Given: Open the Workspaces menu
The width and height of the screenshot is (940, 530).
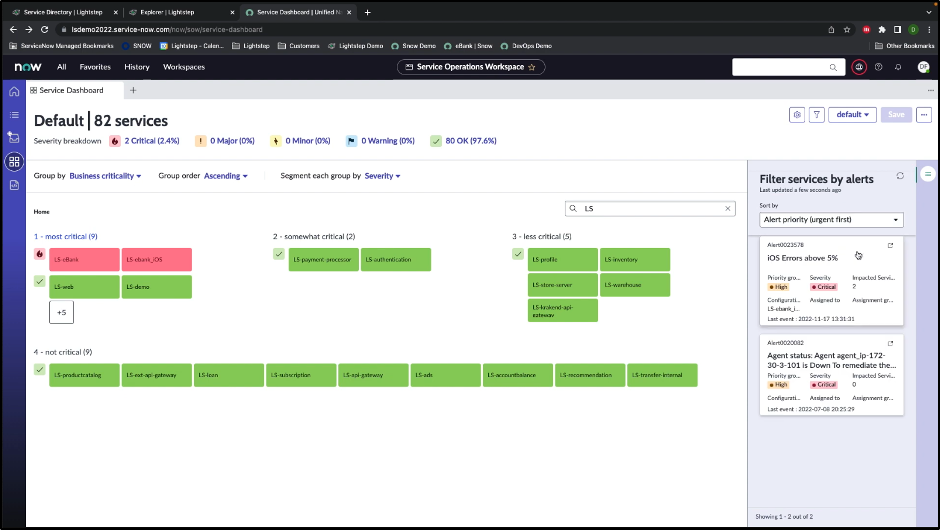Looking at the screenshot, I should coord(184,67).
